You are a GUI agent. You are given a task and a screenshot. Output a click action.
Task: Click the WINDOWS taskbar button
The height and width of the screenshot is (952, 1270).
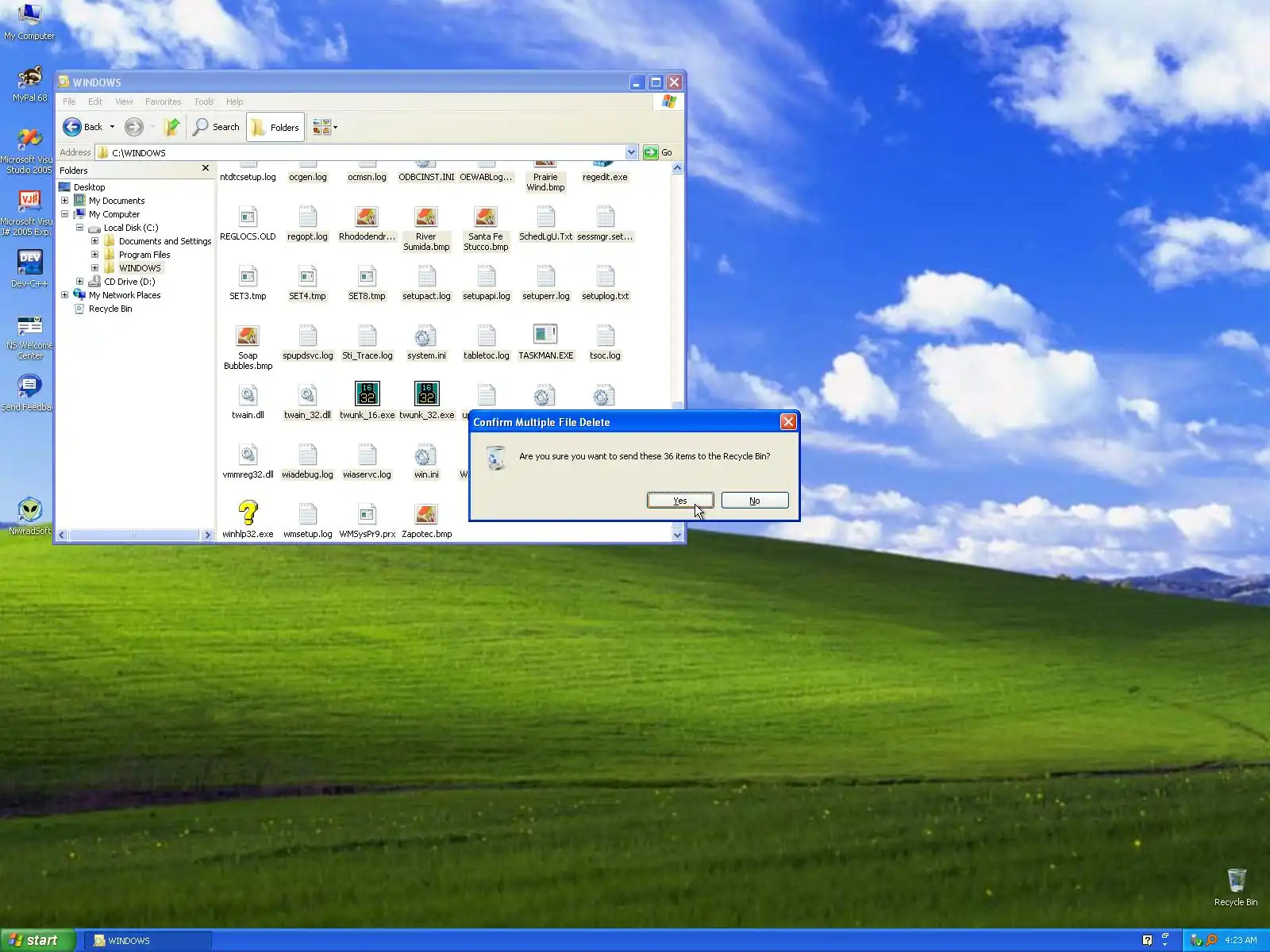click(148, 940)
